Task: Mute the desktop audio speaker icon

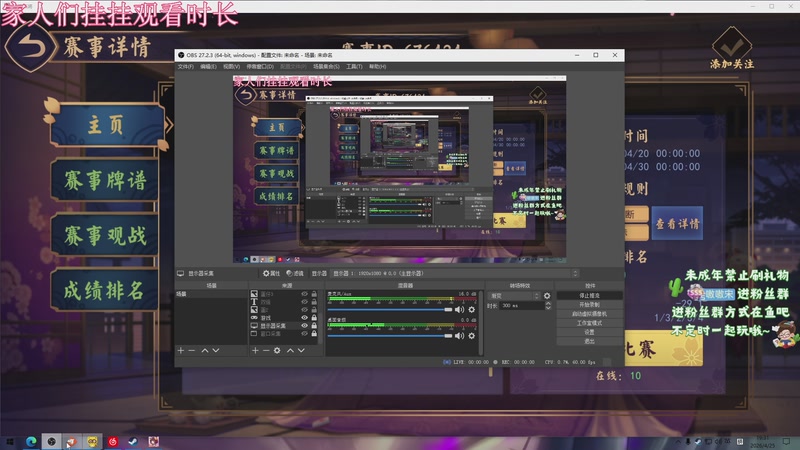Action: click(460, 335)
